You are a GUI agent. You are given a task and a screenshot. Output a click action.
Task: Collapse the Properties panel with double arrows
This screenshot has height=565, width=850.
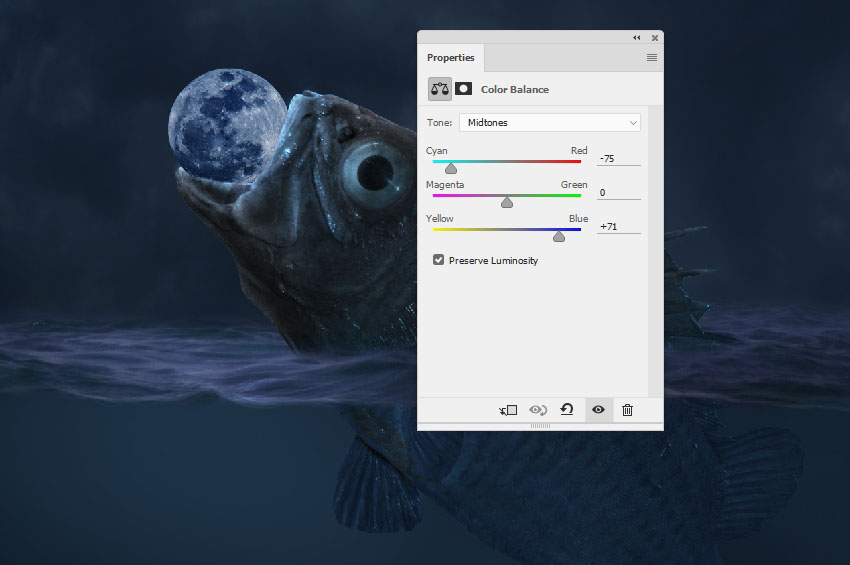pos(636,37)
